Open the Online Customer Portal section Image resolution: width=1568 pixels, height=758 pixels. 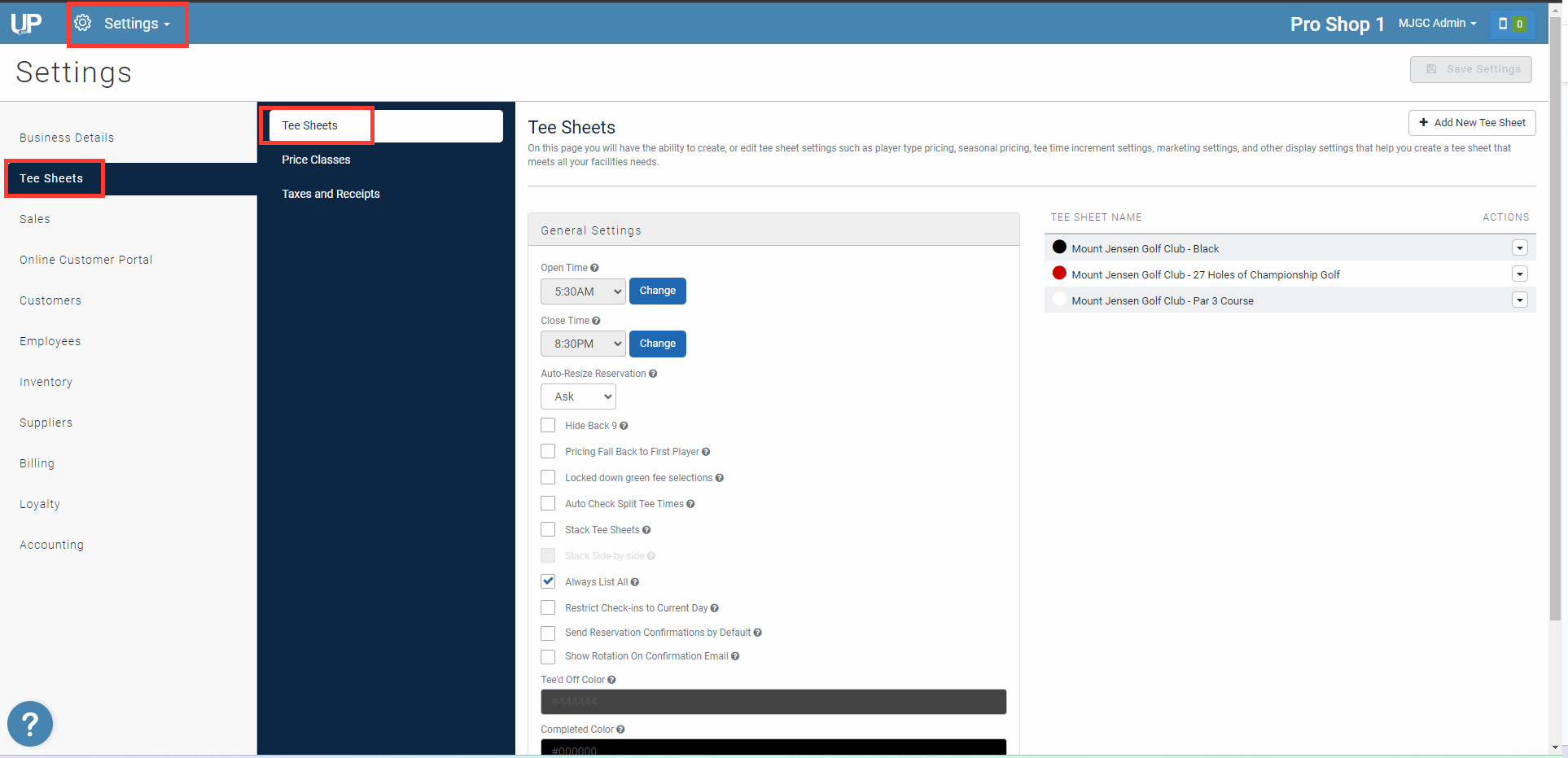coord(86,260)
